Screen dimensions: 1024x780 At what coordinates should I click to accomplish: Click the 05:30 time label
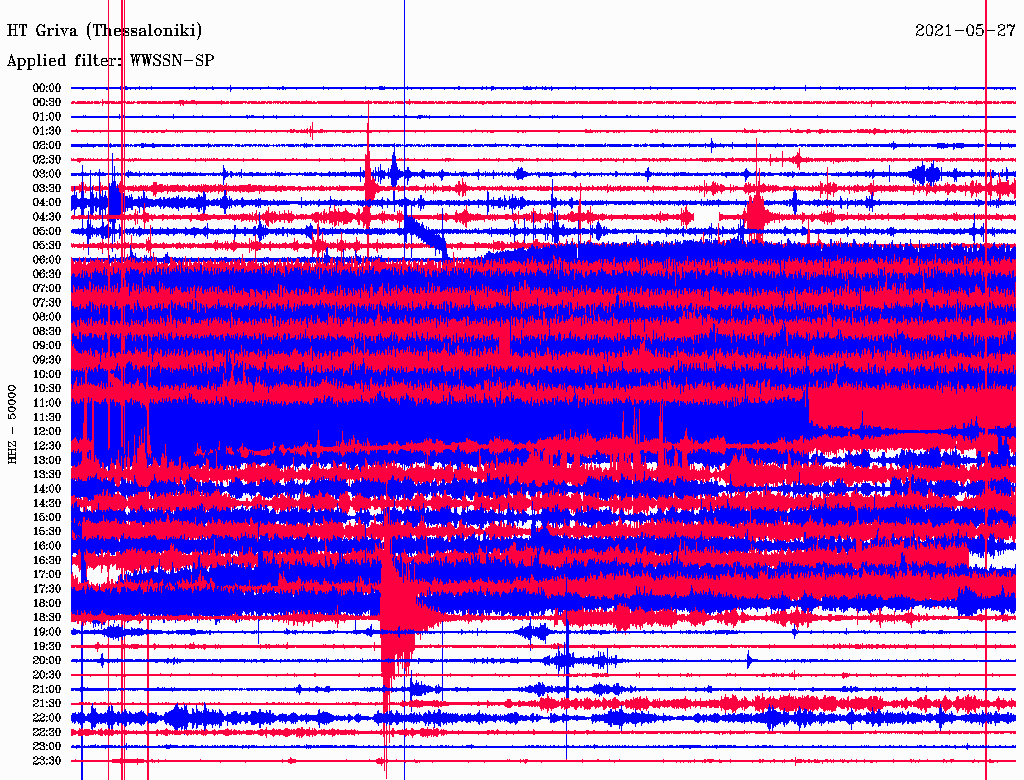point(47,245)
